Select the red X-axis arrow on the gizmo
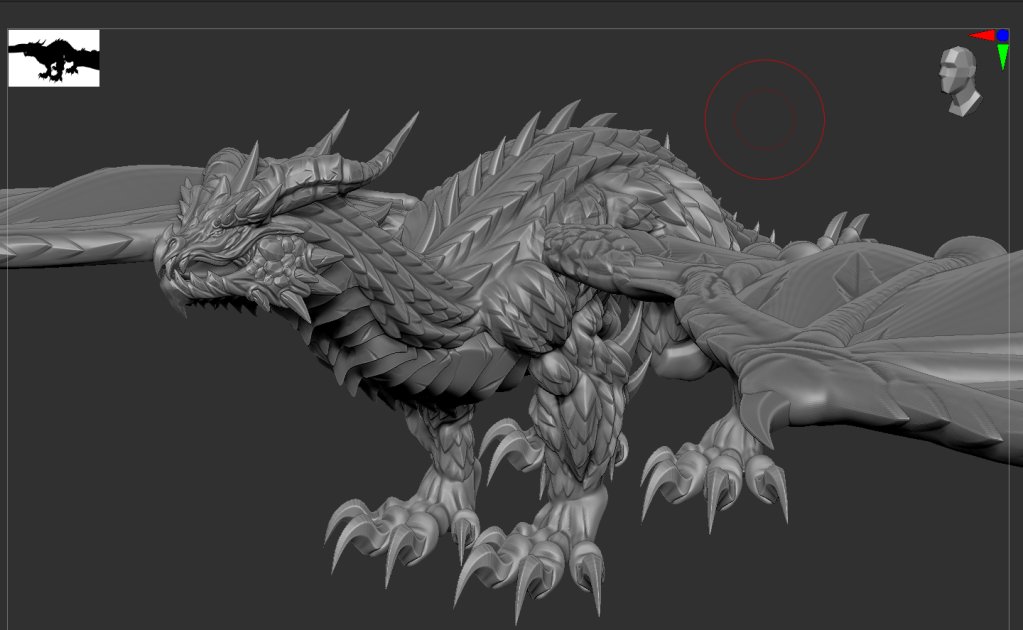The image size is (1023, 630). [982, 34]
